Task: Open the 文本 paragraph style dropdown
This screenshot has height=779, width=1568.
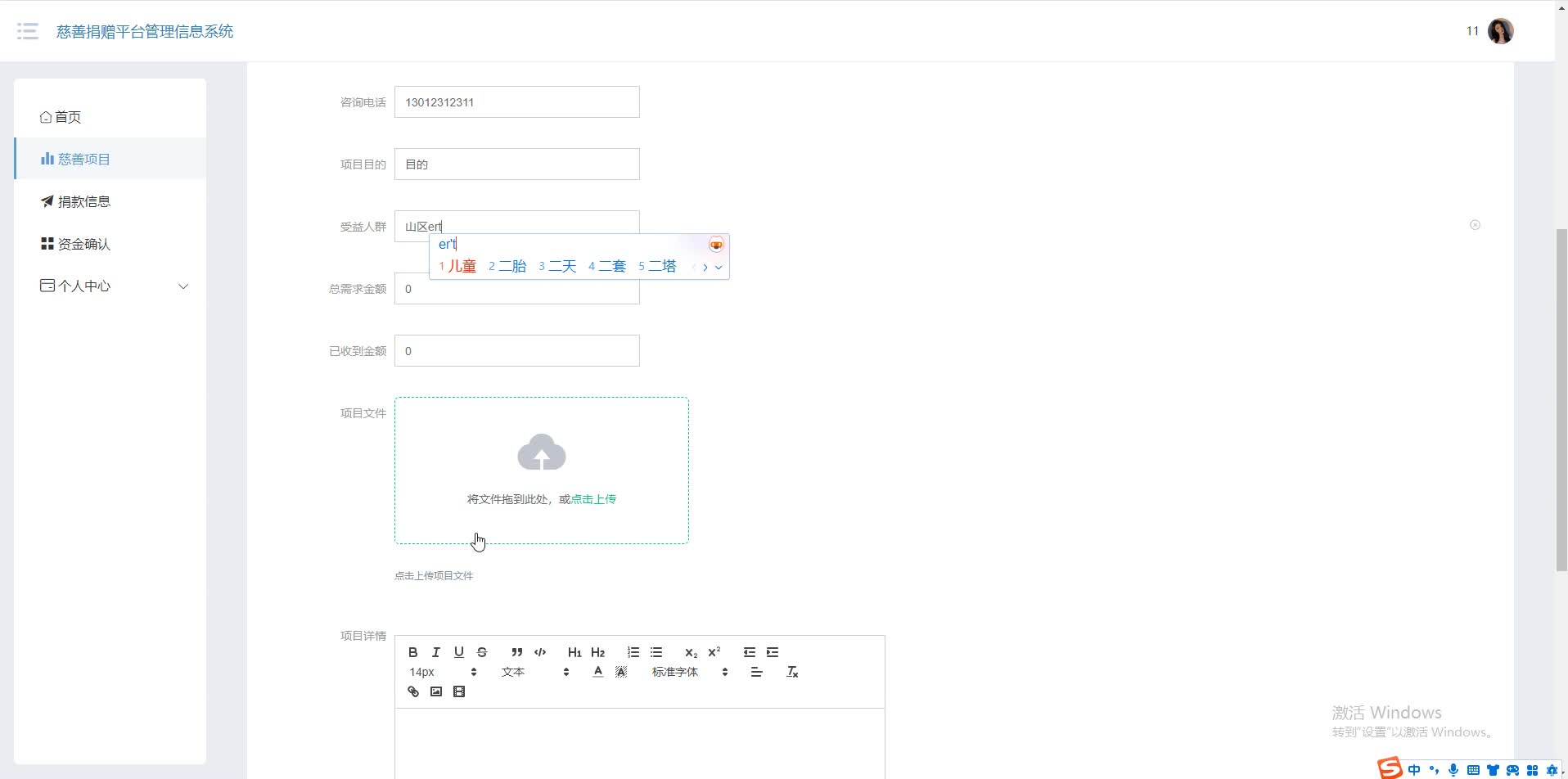Action: (534, 672)
